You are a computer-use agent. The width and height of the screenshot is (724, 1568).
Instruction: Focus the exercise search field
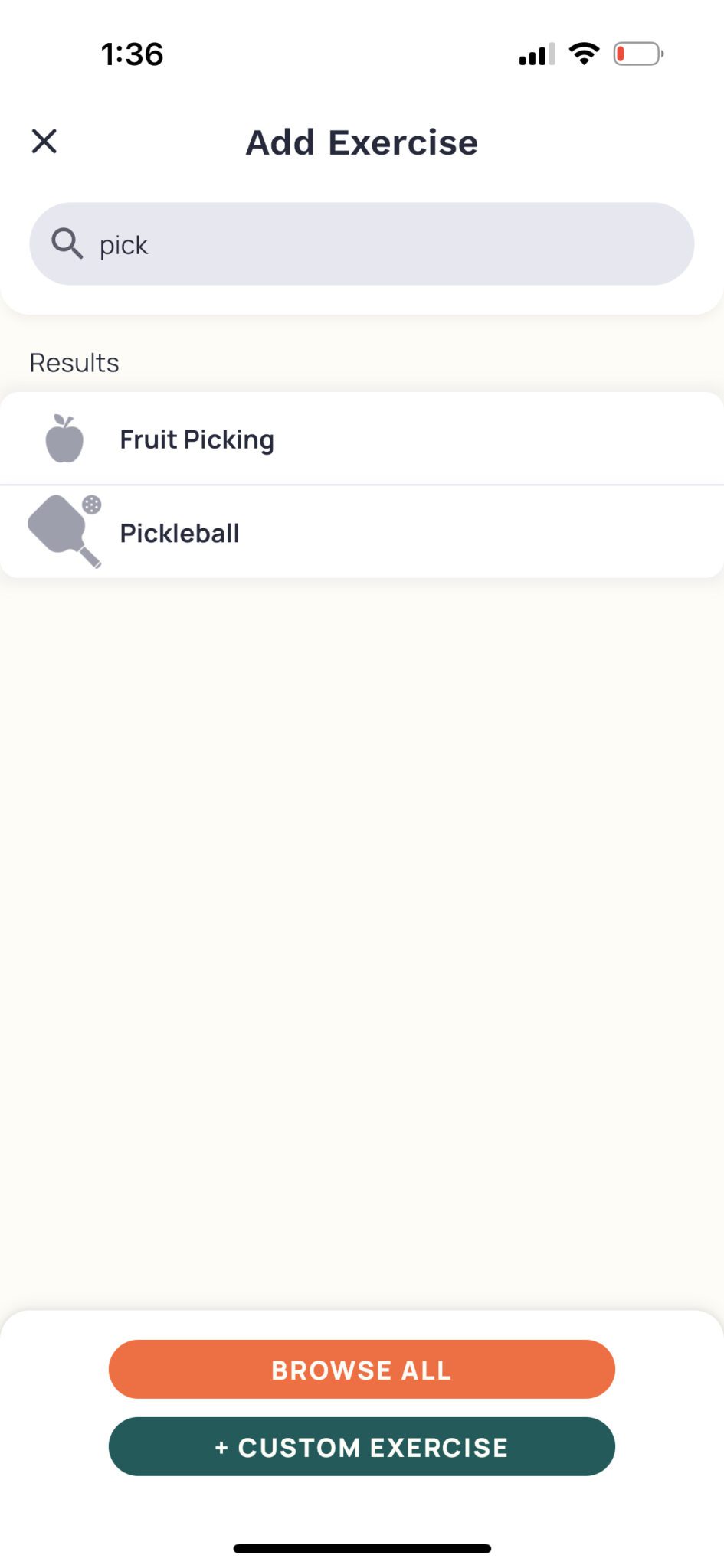coord(398,244)
